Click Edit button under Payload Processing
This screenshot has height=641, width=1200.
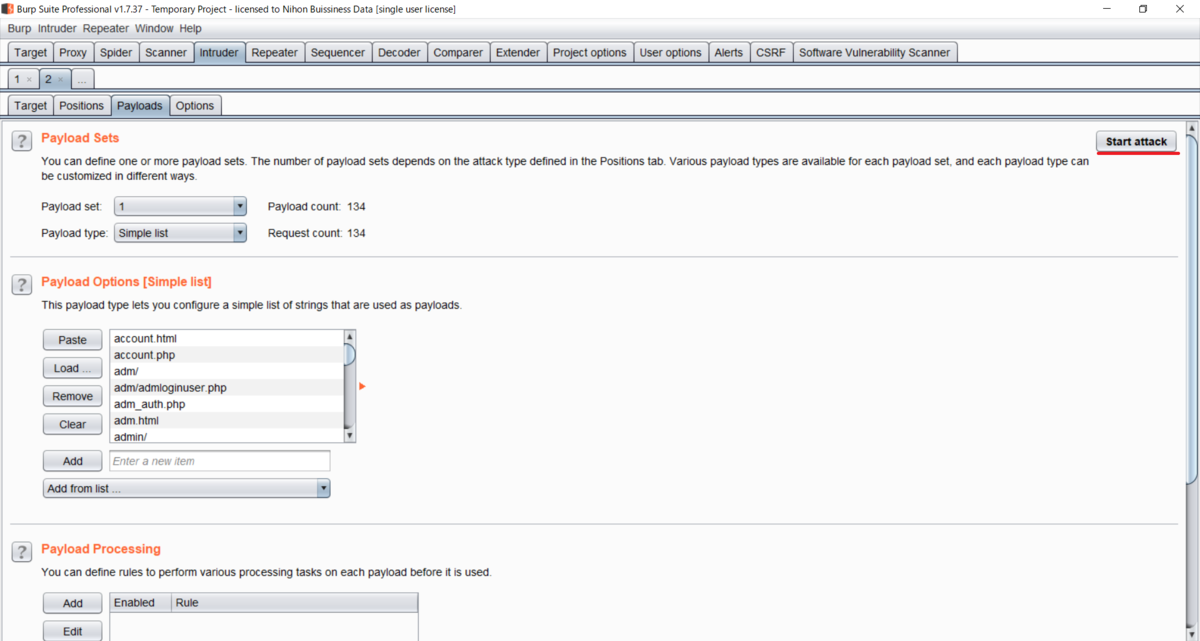click(72, 631)
